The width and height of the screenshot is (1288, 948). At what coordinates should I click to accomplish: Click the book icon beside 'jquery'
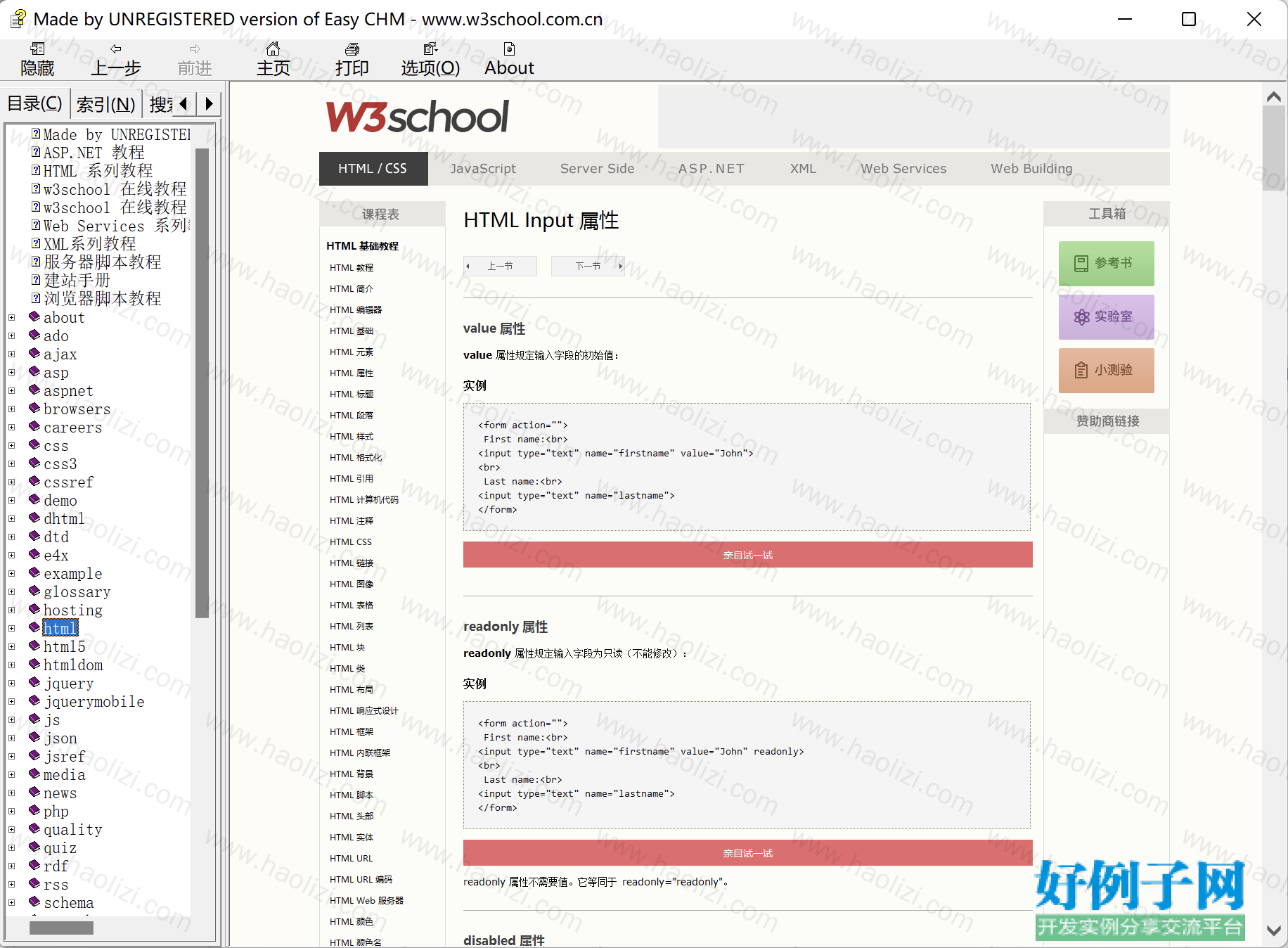(x=34, y=683)
